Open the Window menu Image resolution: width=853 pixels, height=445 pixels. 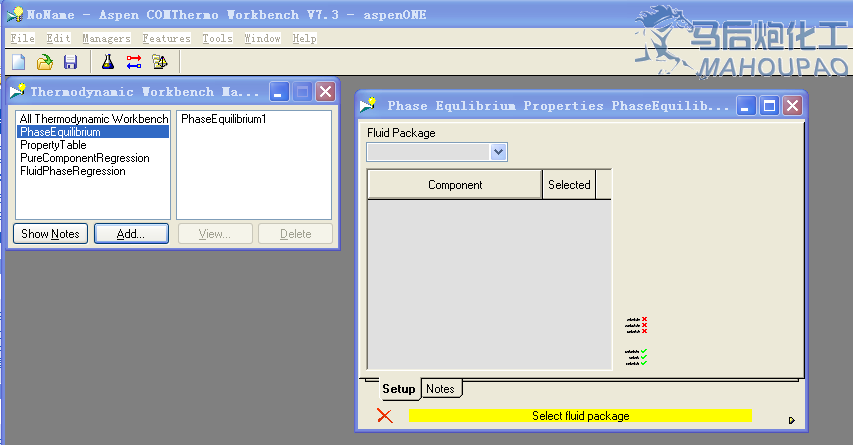pyautogui.click(x=262, y=38)
